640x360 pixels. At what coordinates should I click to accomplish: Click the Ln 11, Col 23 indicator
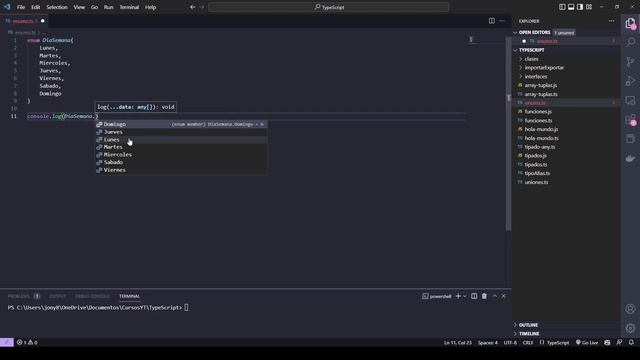pyautogui.click(x=458, y=342)
